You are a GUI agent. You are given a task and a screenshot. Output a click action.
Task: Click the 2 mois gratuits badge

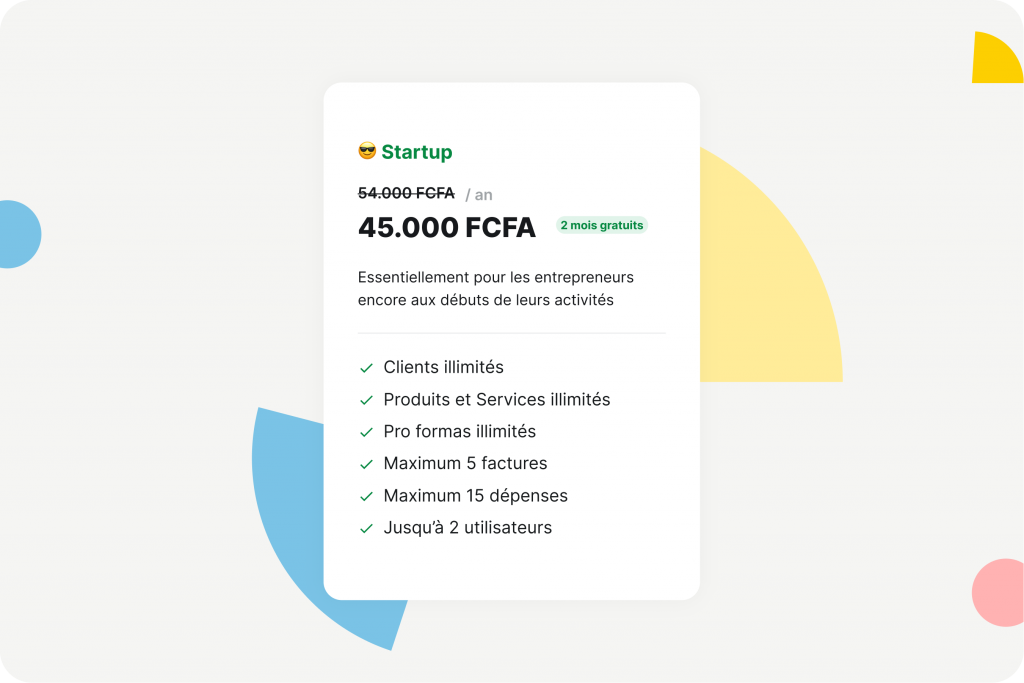point(602,226)
